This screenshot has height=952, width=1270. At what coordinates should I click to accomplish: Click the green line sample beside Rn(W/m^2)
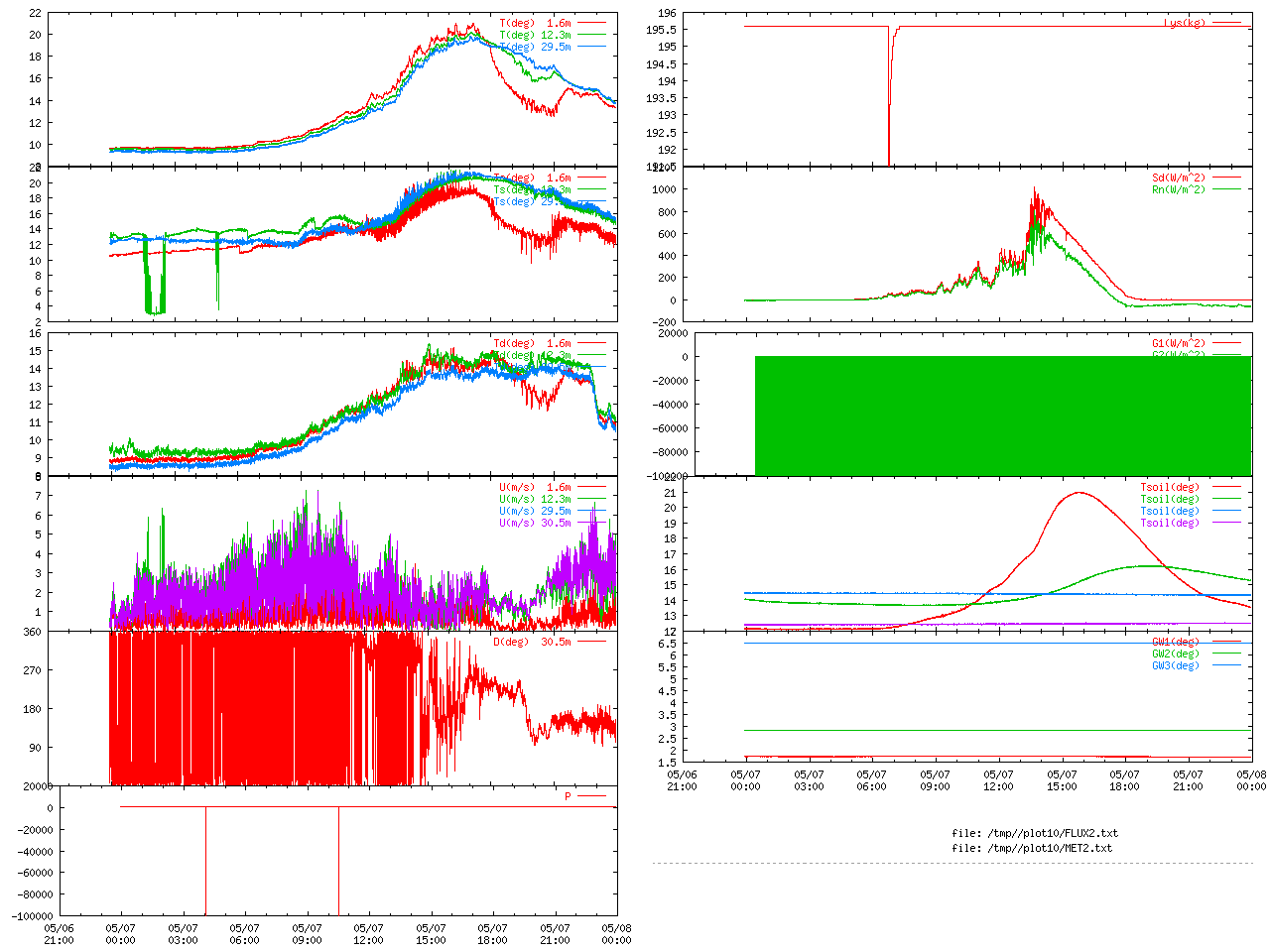point(1225,189)
